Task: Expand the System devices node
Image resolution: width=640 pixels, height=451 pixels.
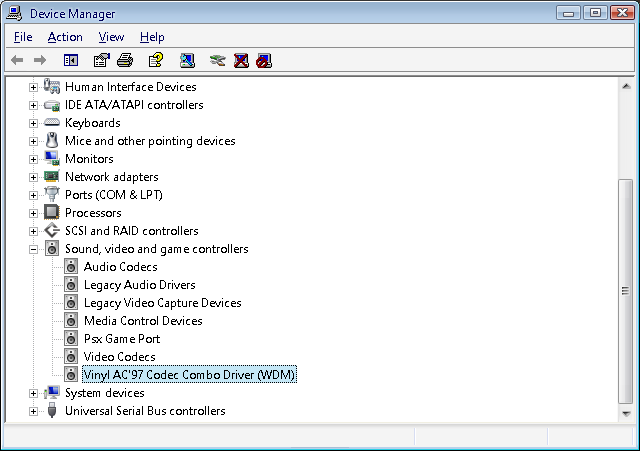Action: [33, 393]
